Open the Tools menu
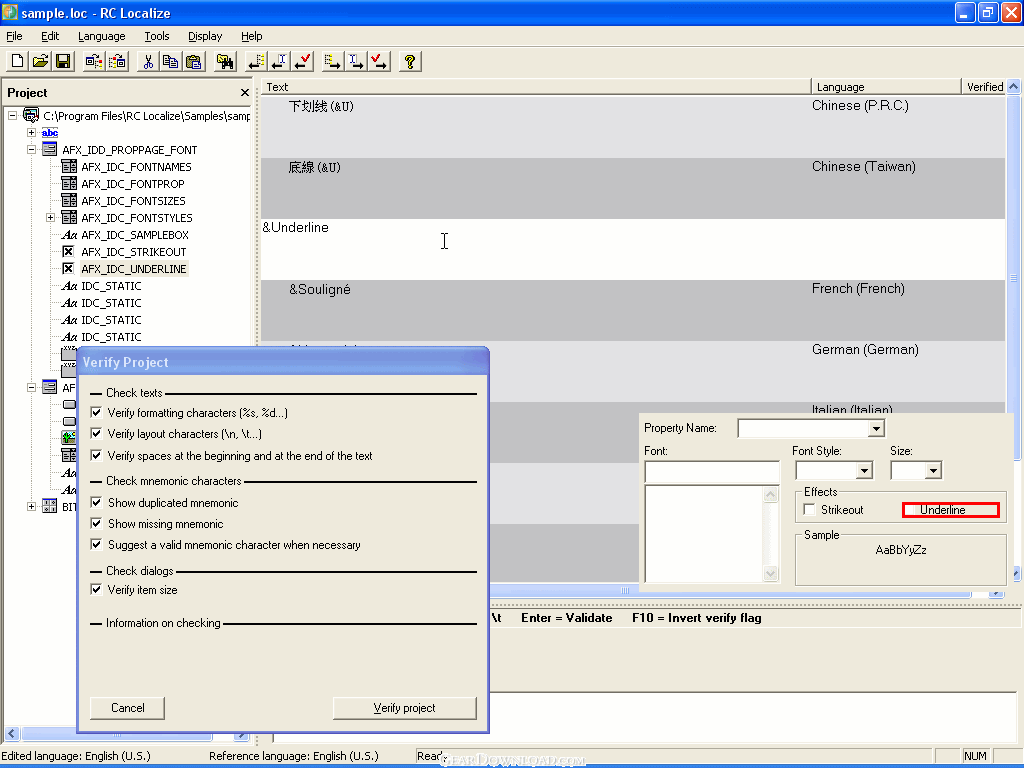This screenshot has width=1024, height=768. coord(157,36)
